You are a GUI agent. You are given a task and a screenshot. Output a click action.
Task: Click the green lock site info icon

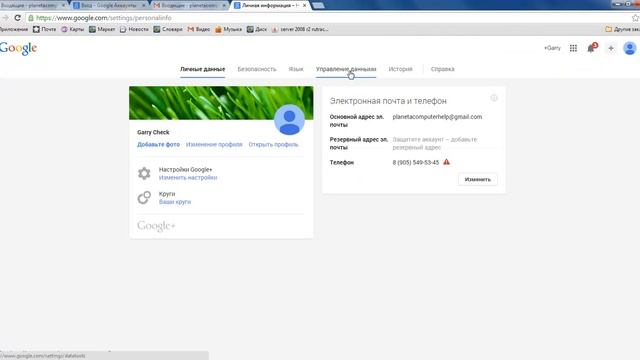[31, 18]
